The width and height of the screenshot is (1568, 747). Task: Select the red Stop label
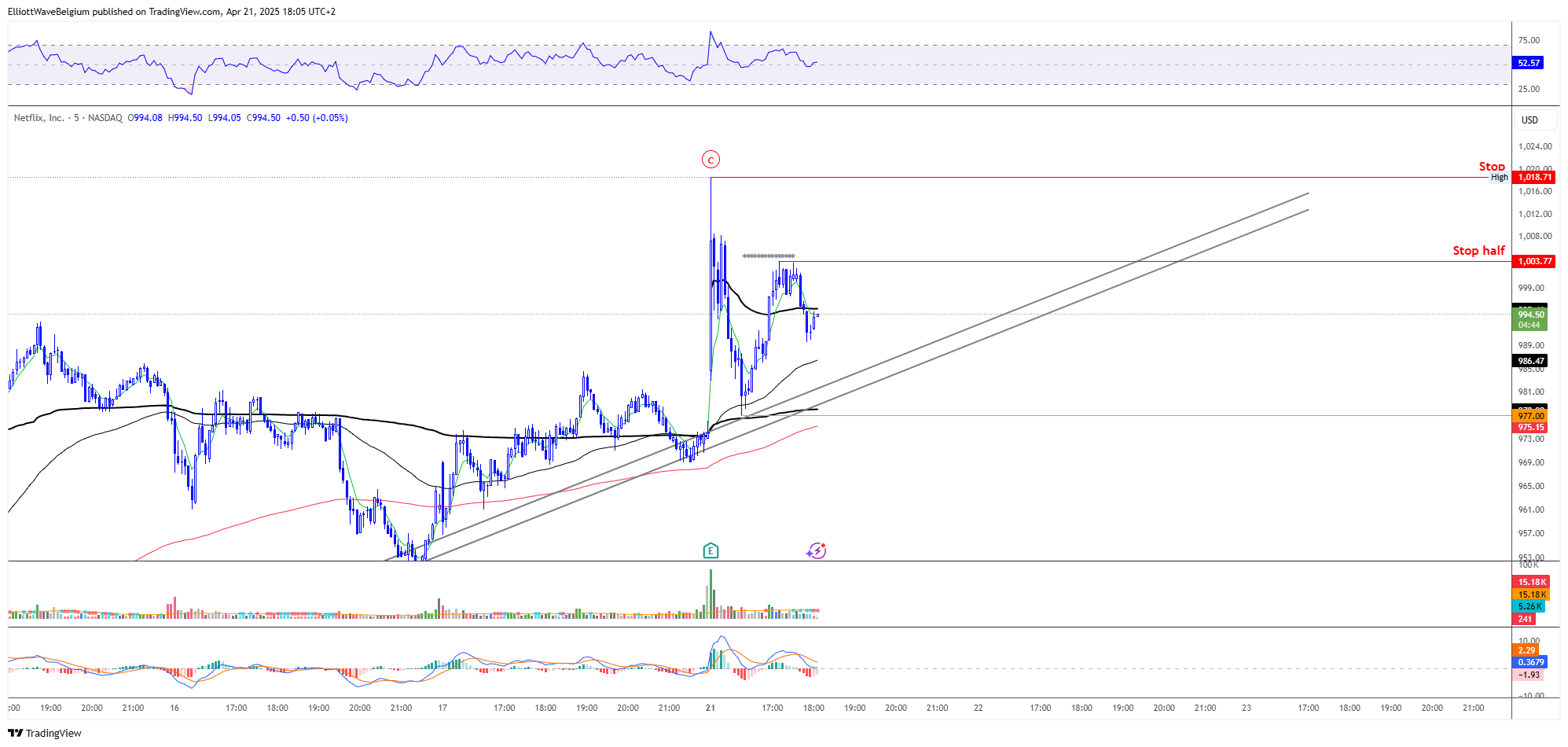[x=1492, y=166]
